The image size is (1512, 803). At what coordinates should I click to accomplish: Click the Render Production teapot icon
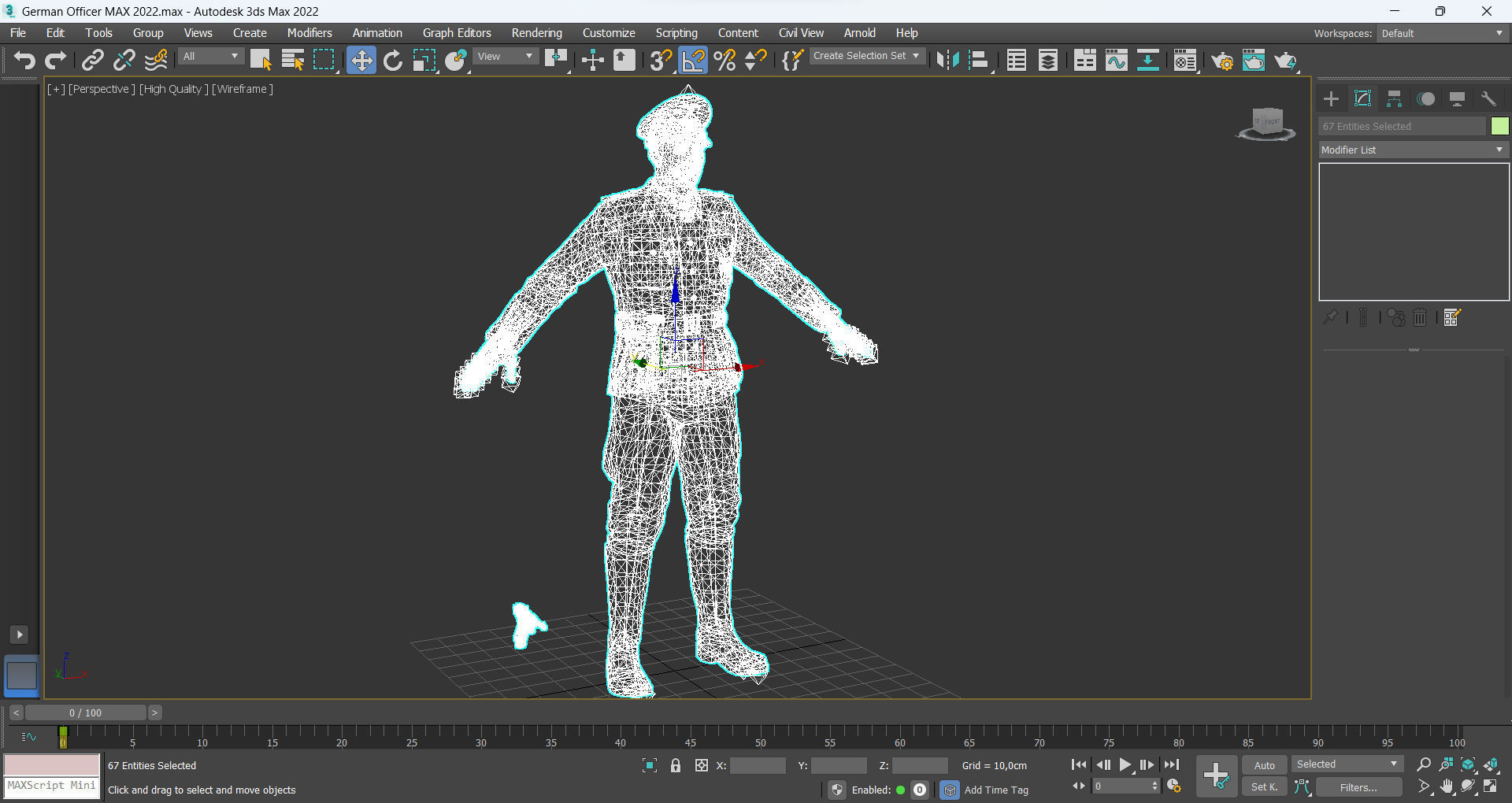click(1285, 61)
